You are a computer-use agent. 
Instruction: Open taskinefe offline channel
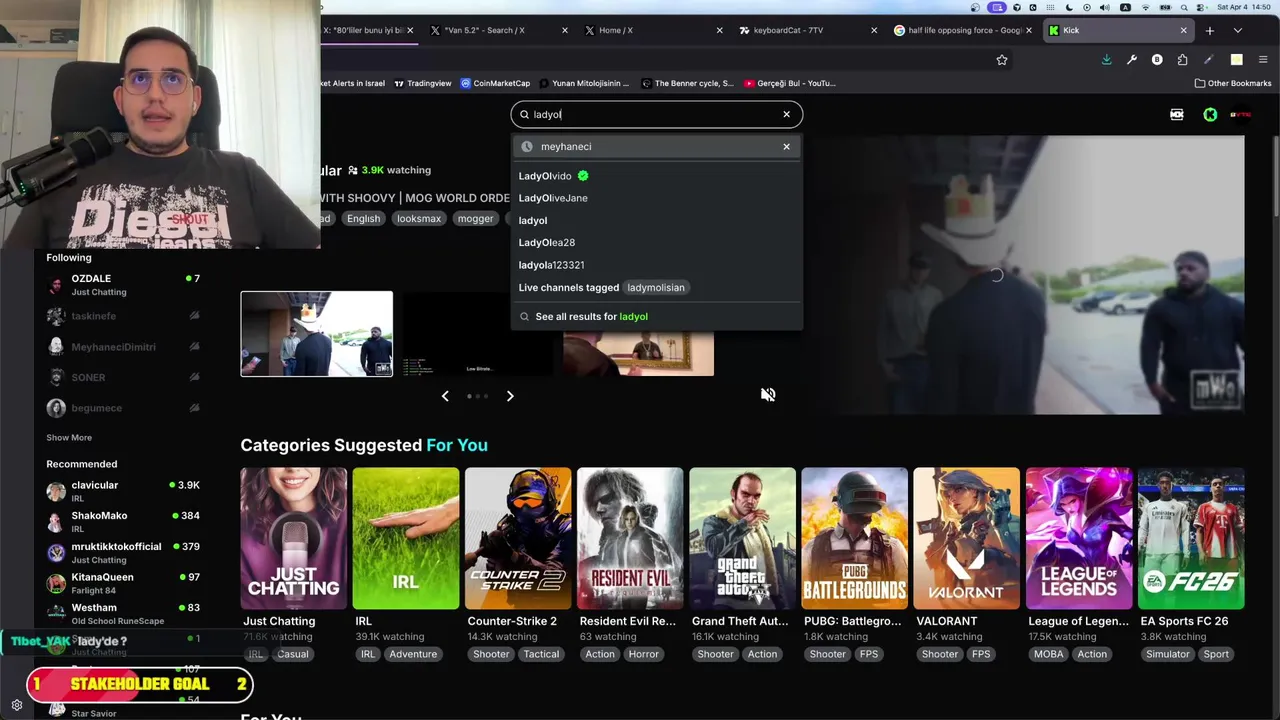123,316
